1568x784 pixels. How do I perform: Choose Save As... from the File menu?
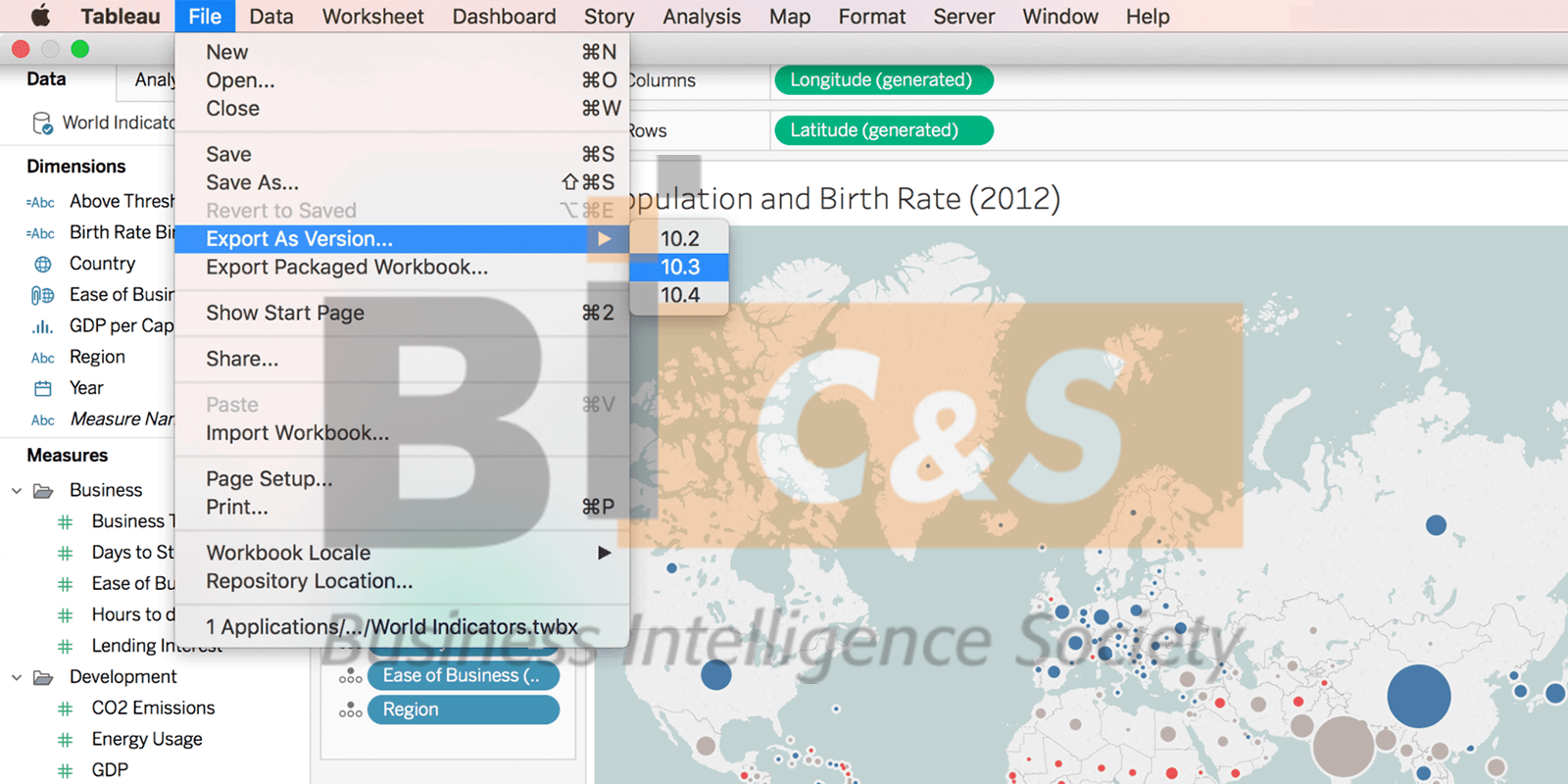(402, 182)
